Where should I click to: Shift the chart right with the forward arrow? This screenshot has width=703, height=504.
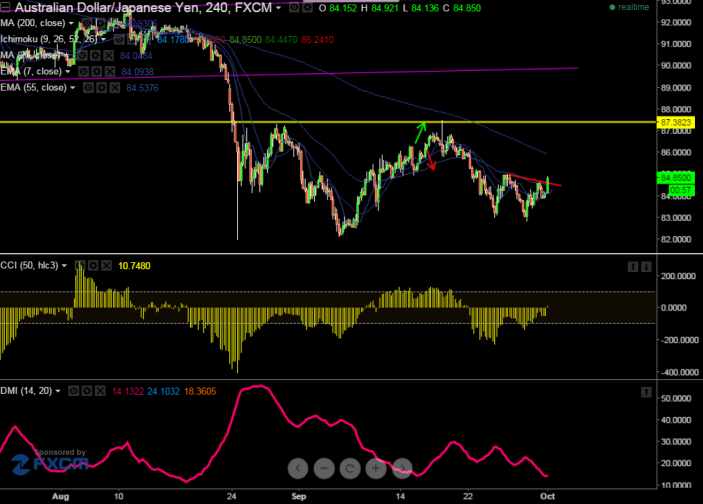402,469
